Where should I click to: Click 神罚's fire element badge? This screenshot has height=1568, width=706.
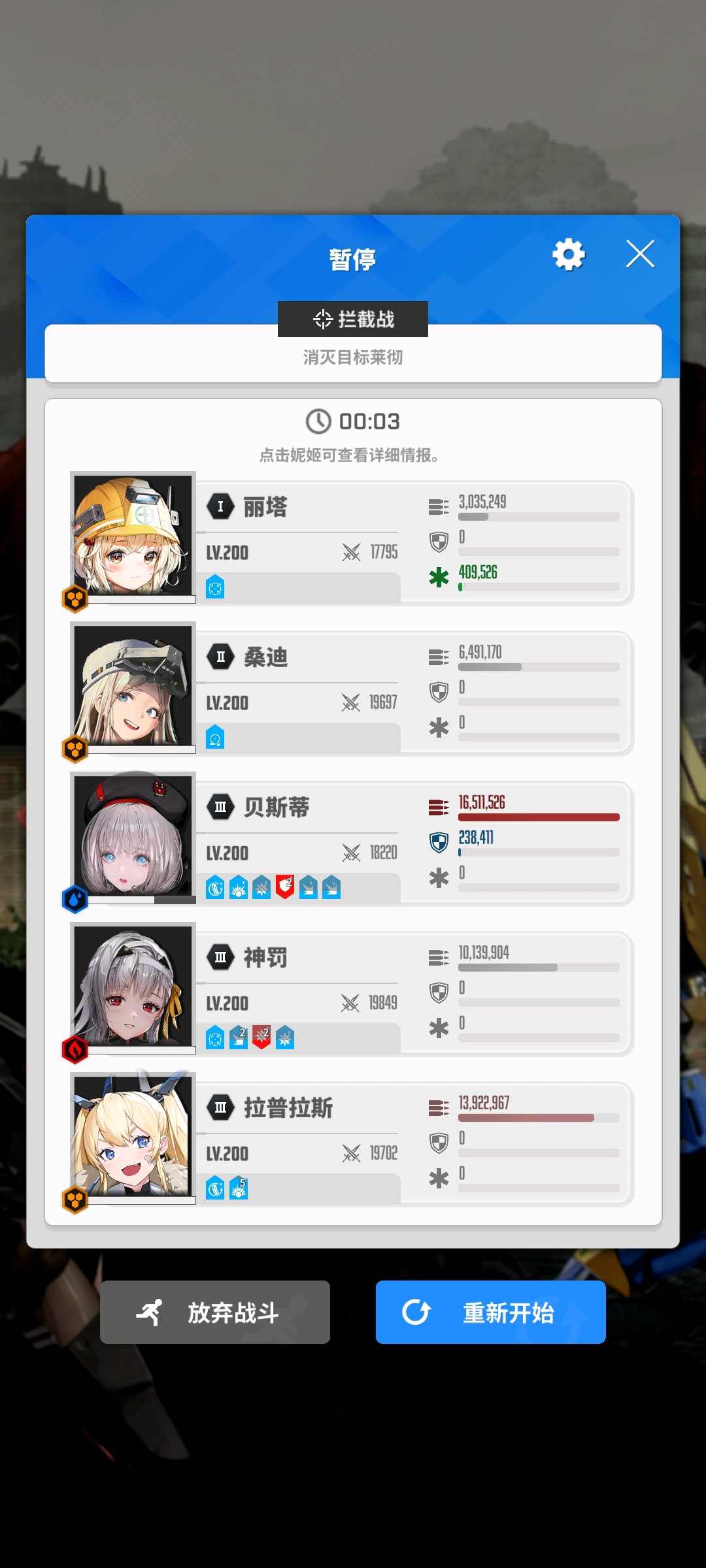pyautogui.click(x=75, y=1049)
